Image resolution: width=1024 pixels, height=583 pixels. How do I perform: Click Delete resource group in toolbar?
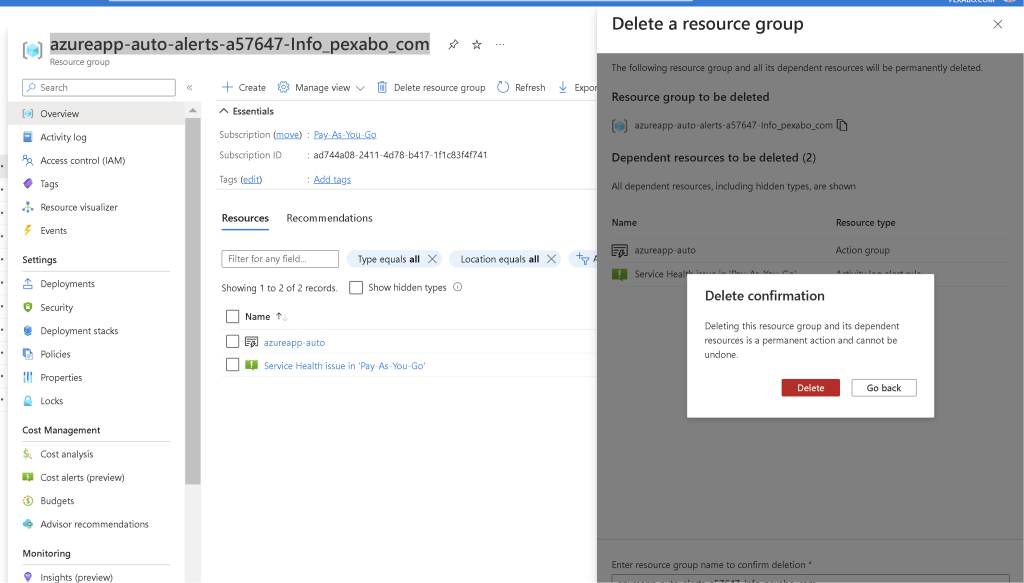click(x=431, y=87)
